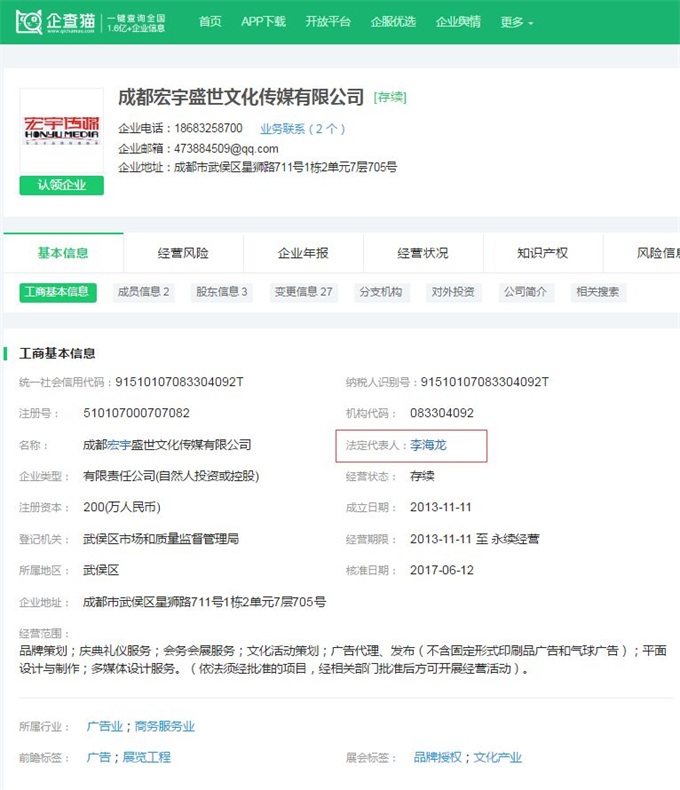The width and height of the screenshot is (680, 790).
Task: Click the registered capital 200(万人民币)
Action: click(x=122, y=507)
